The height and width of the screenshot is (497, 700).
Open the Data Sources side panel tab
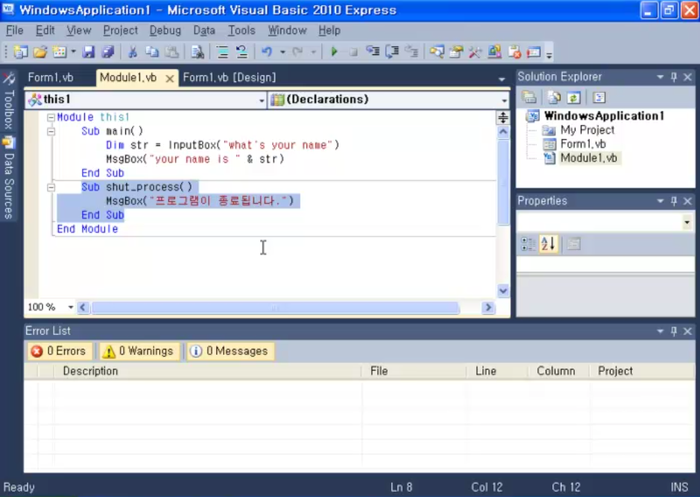coord(8,179)
